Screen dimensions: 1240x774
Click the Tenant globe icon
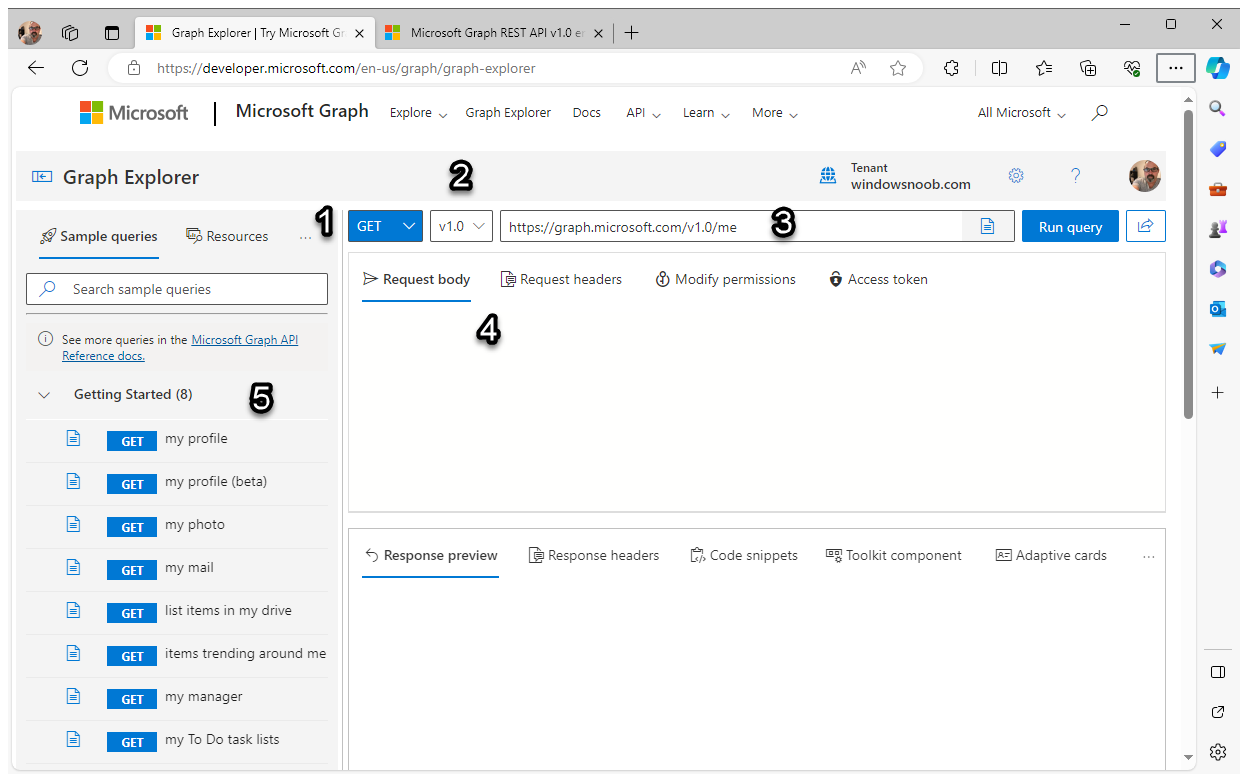(828, 176)
